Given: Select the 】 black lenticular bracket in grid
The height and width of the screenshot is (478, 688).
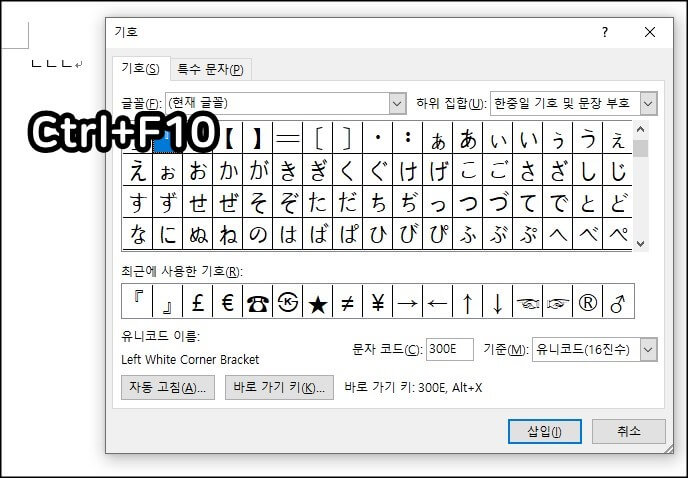Looking at the screenshot, I should (258, 138).
